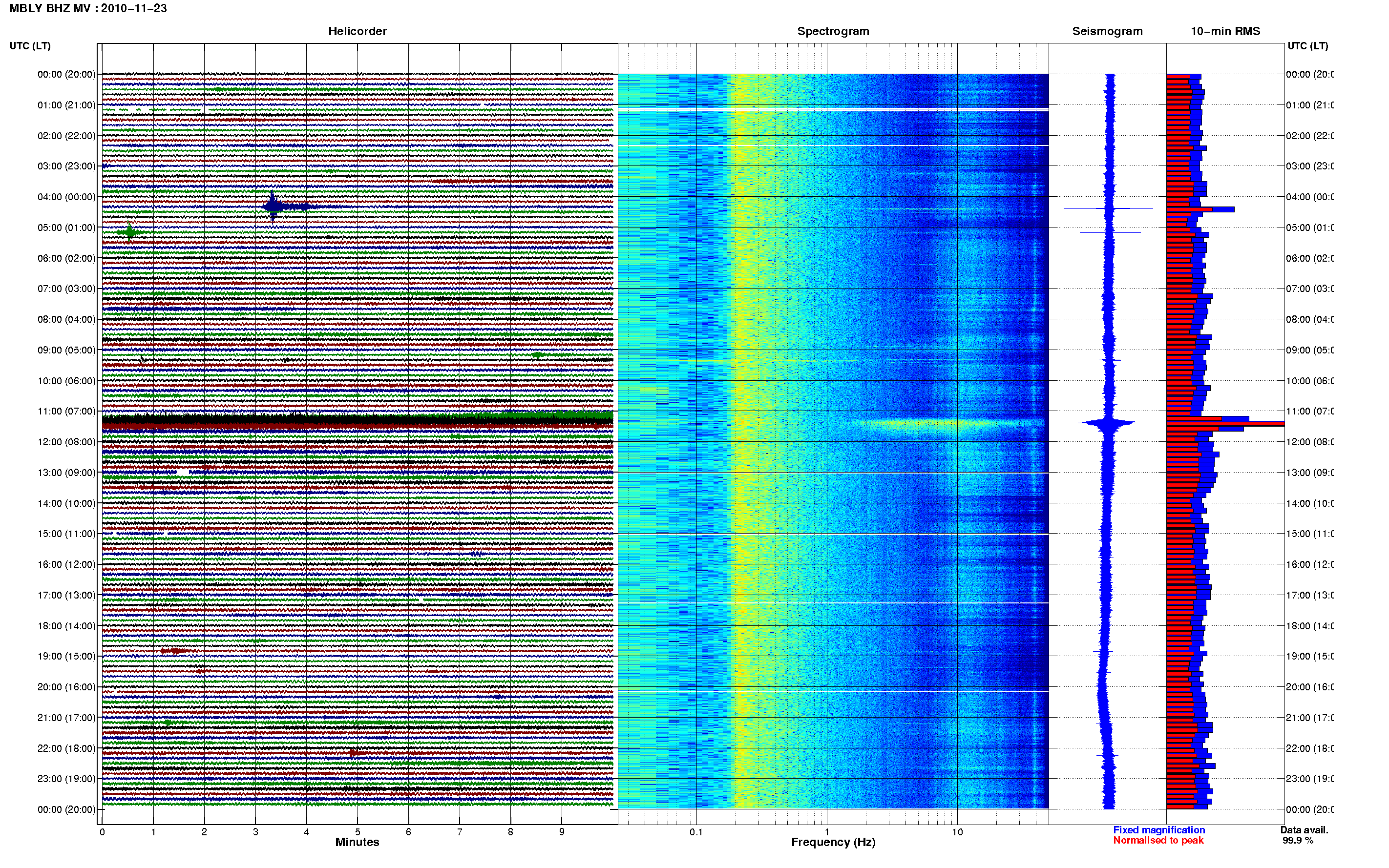Click the 'Normalised to peak' red legend text

pyautogui.click(x=1158, y=840)
